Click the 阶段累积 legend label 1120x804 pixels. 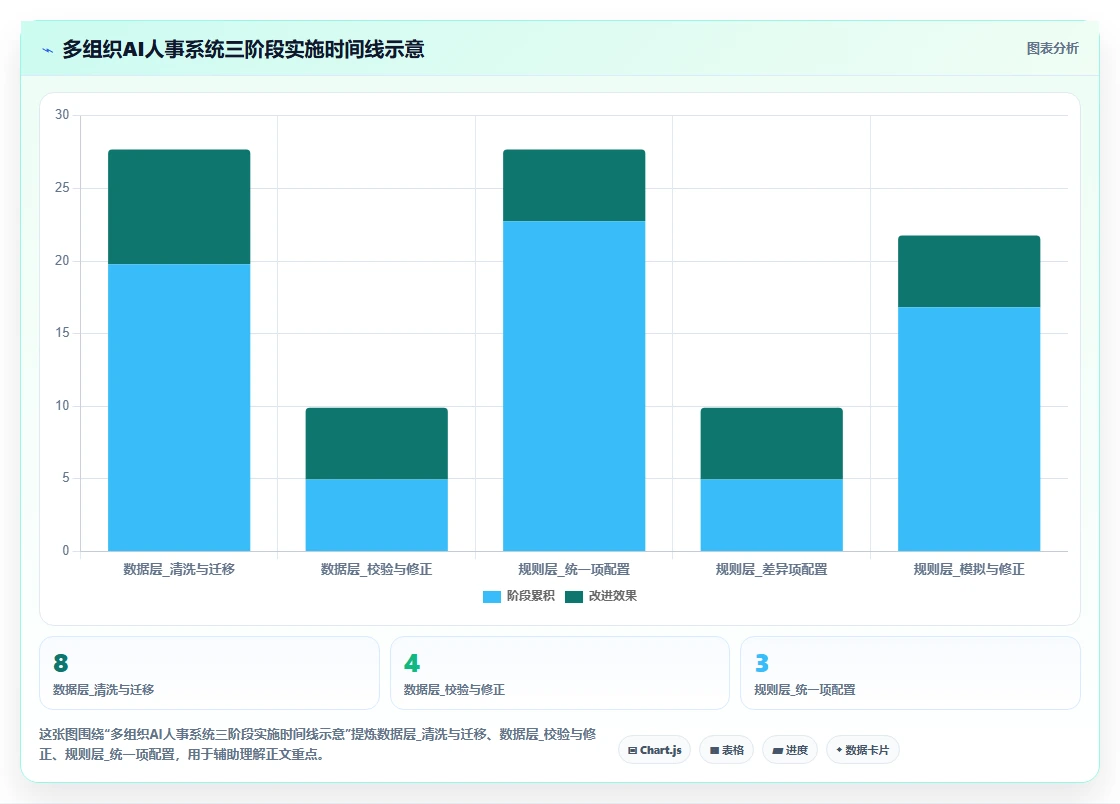[x=530, y=596]
